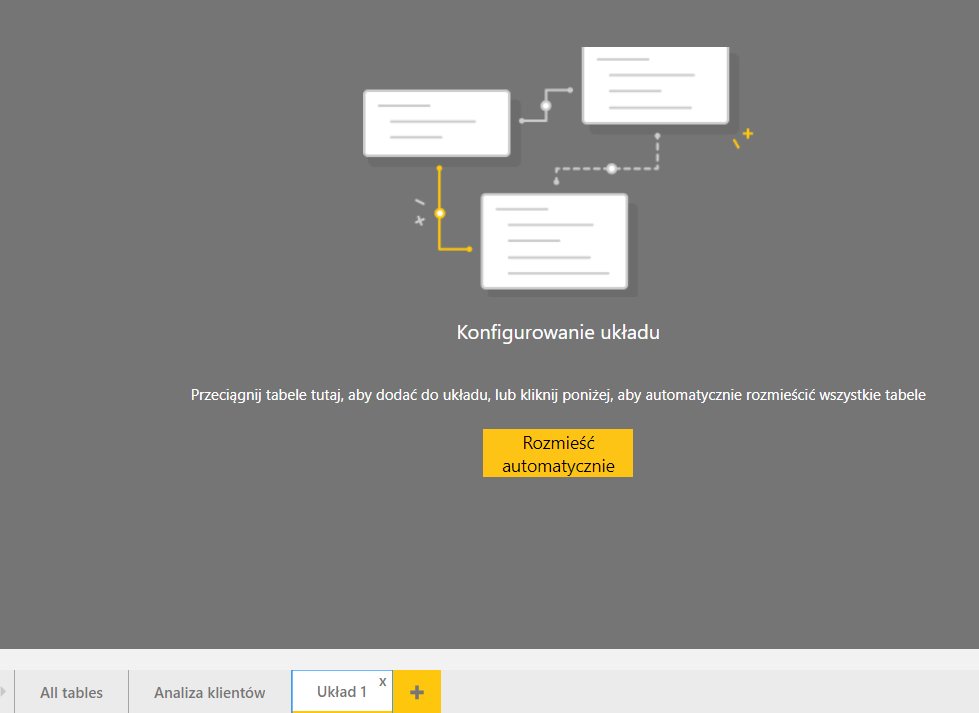Add a new layout with plus button

[x=417, y=692]
